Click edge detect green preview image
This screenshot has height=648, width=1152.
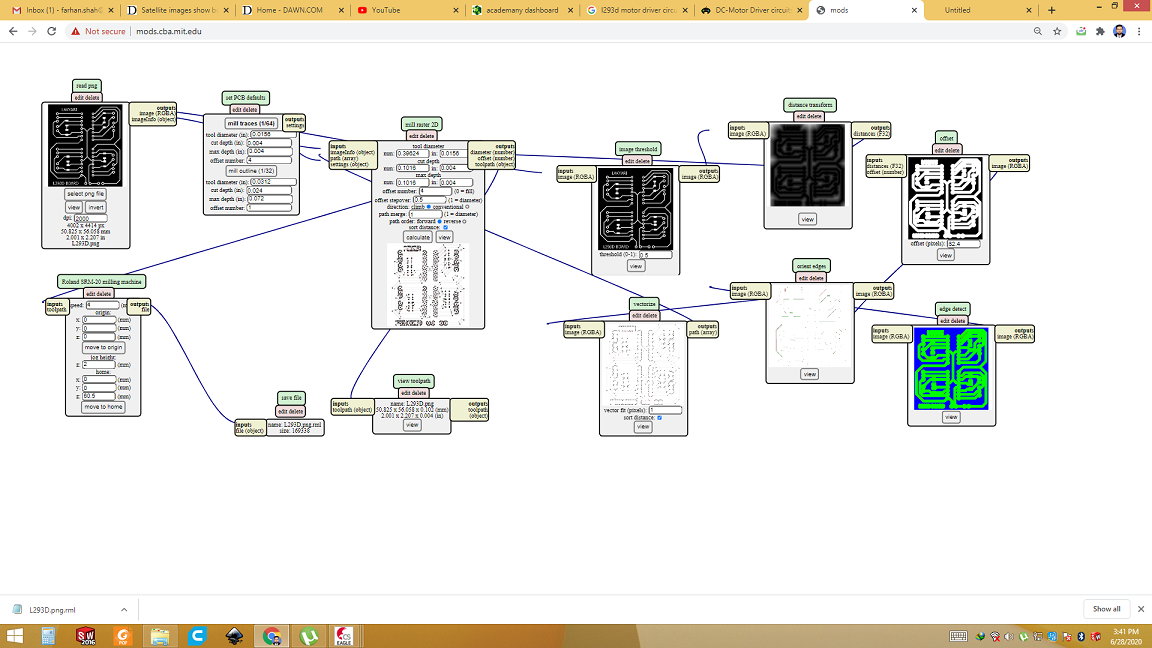pyautogui.click(x=951, y=369)
